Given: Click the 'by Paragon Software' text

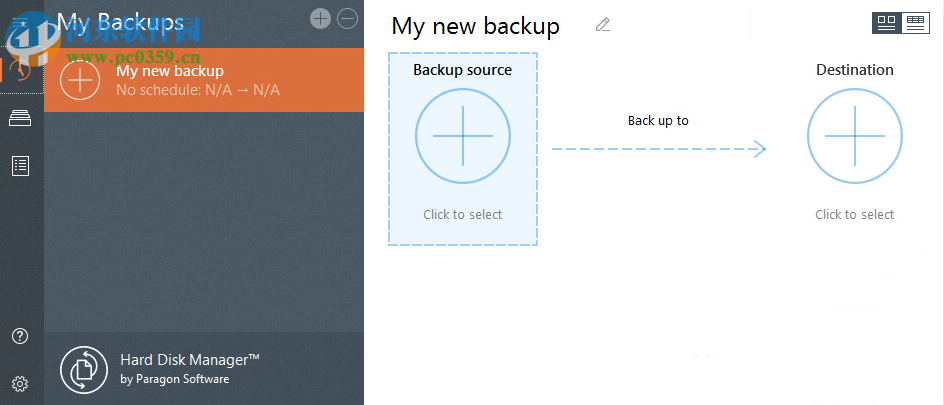Looking at the screenshot, I should (175, 379).
